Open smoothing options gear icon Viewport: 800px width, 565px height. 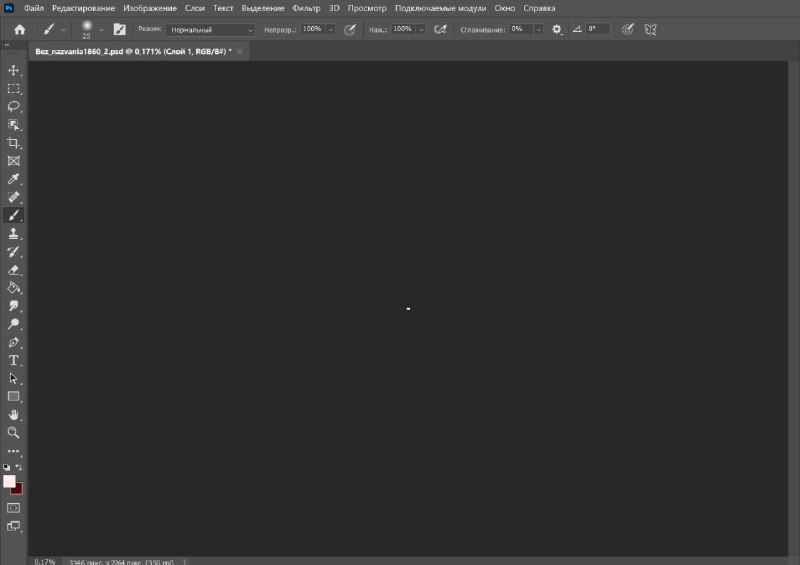coord(557,30)
